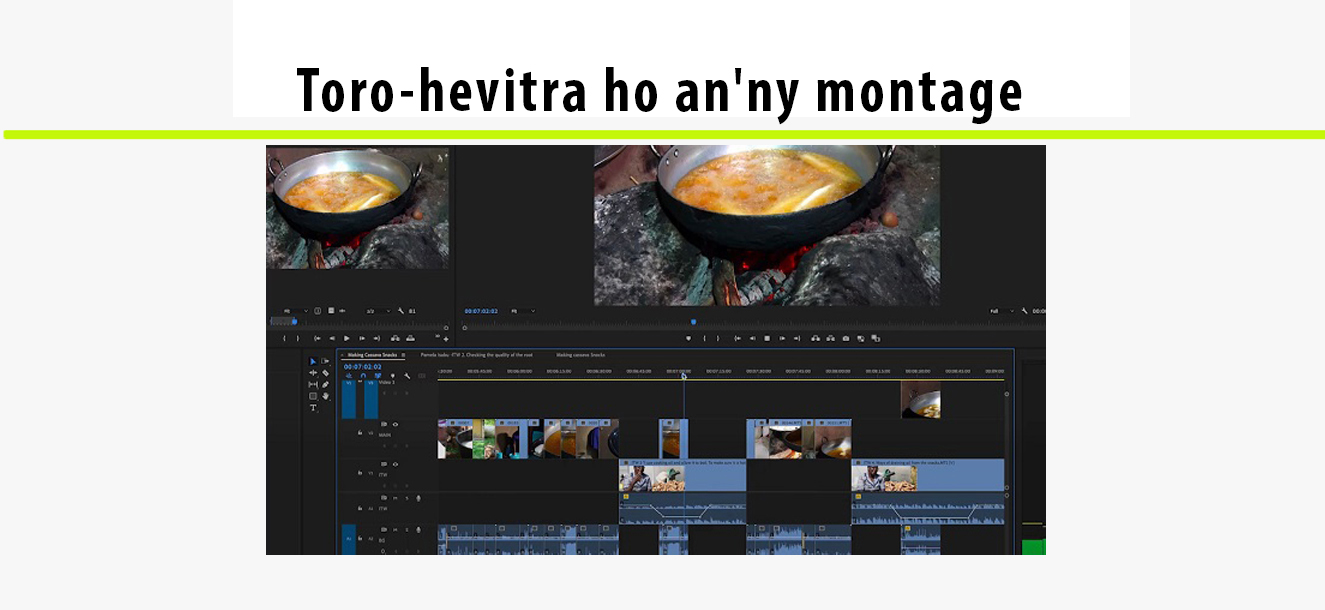Viewport: 1325px width, 610px height.
Task: Click Extract button in Program monitor
Action: click(831, 338)
